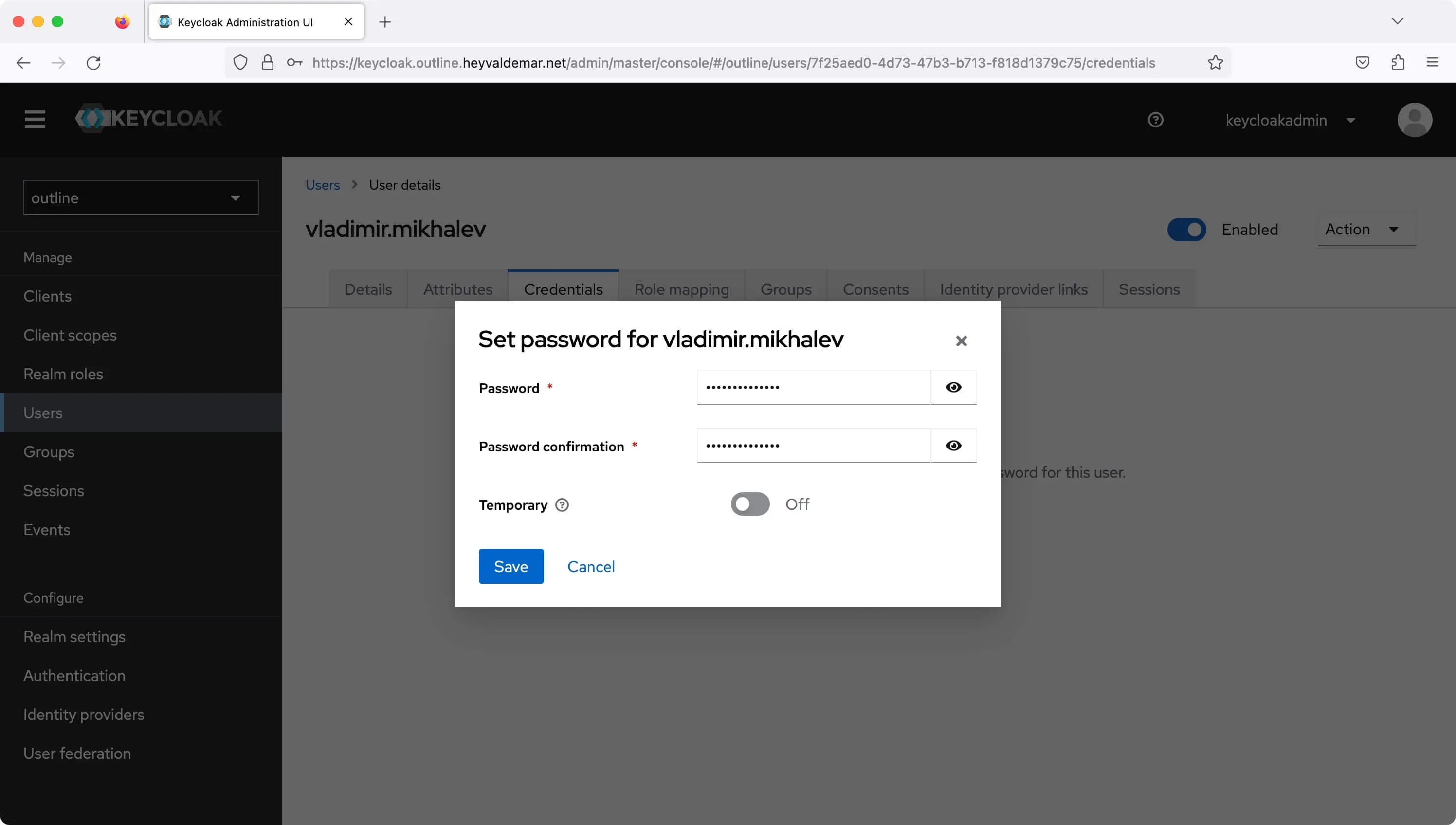Image resolution: width=1456 pixels, height=825 pixels.
Task: Open Events in sidebar
Action: click(141, 529)
